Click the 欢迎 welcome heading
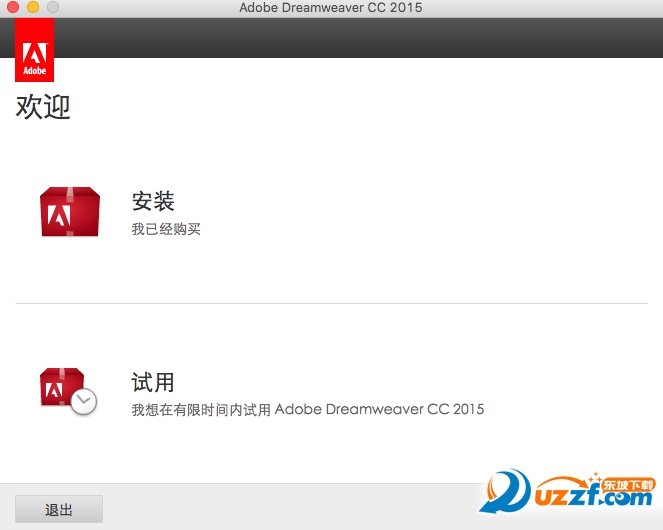663x530 pixels. (x=43, y=107)
